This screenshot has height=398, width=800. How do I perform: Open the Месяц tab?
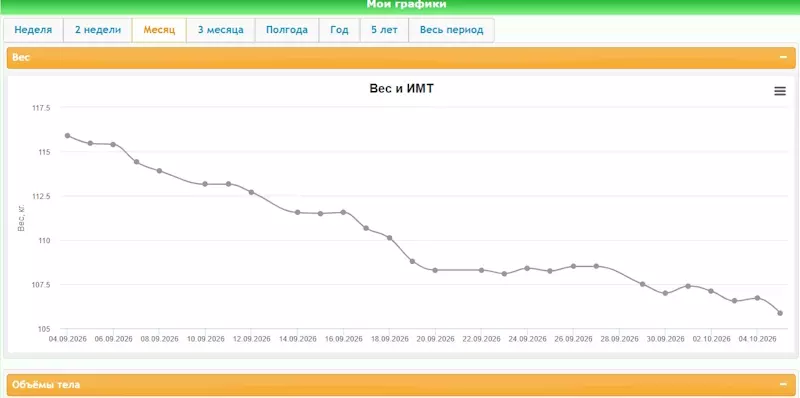coord(159,30)
